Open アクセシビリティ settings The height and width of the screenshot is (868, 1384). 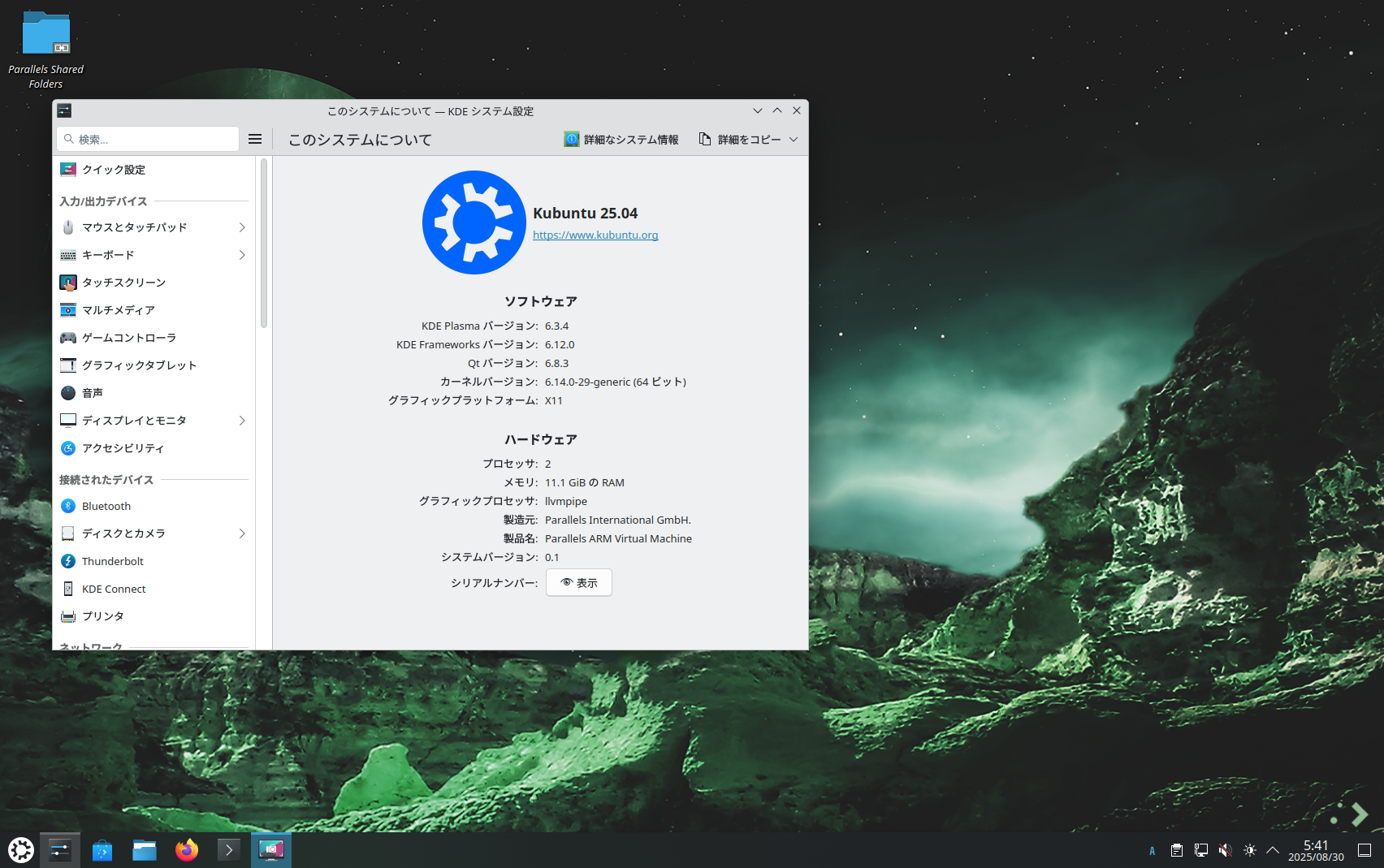coord(154,448)
